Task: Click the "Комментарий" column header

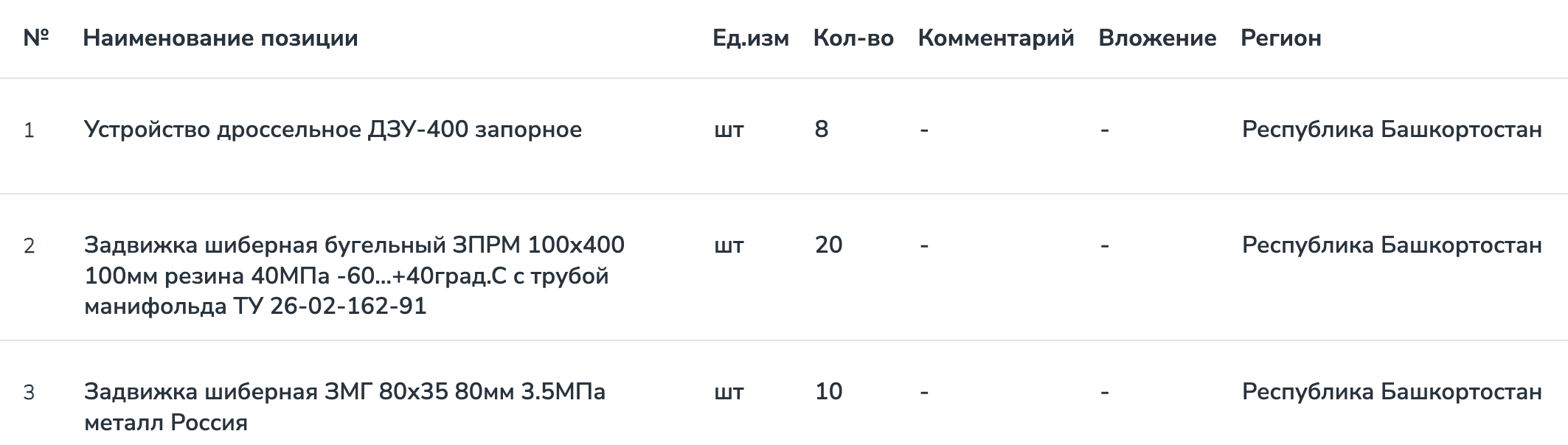Action: [x=996, y=38]
